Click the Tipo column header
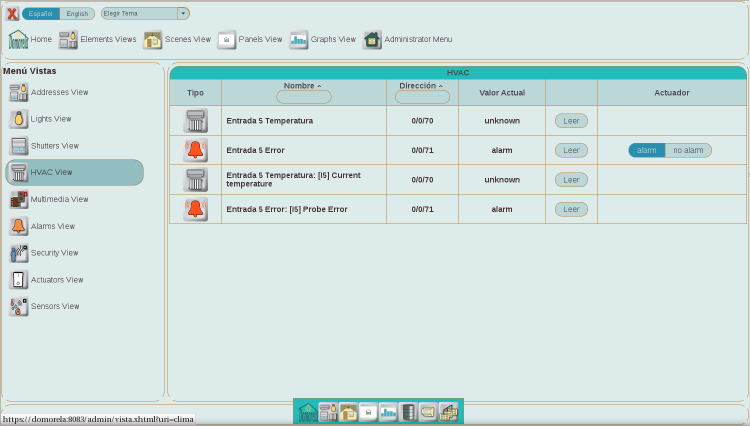Screen dimensions: 750x426 tap(195, 93)
